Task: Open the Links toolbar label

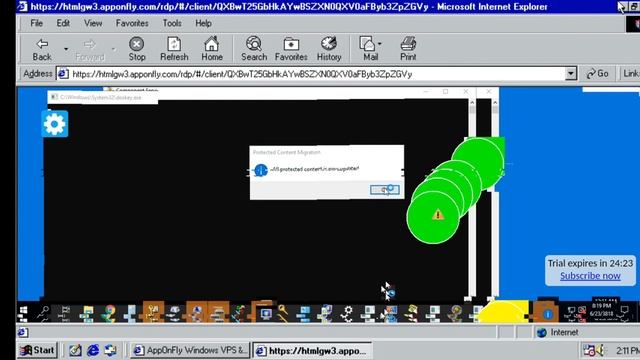Action: coord(631,74)
